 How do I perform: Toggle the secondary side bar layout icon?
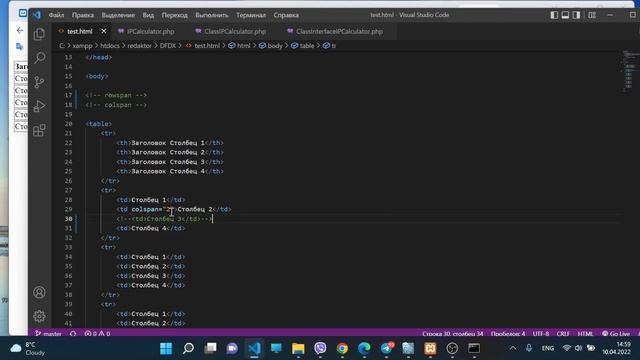(576, 15)
